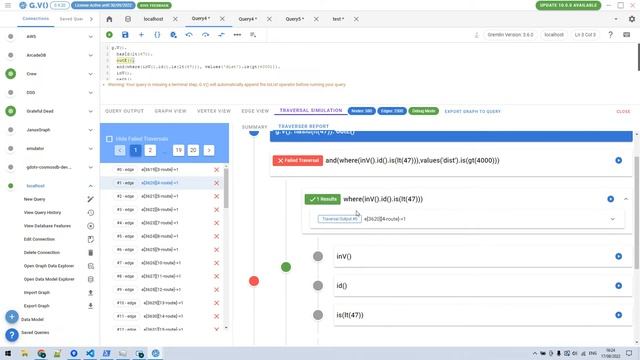The height and width of the screenshot is (360, 640).
Task: Expand the Traversal Output #0 row
Action: (x=613, y=219)
